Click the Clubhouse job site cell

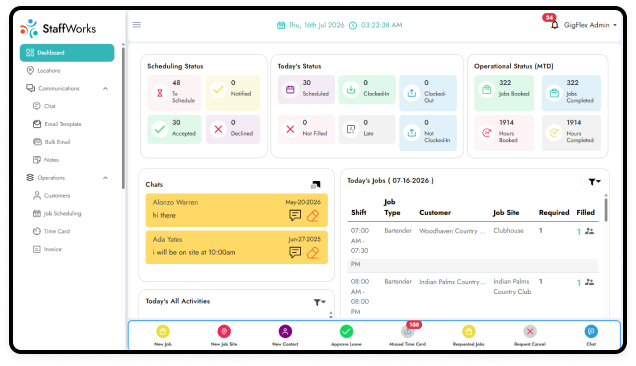click(x=508, y=230)
